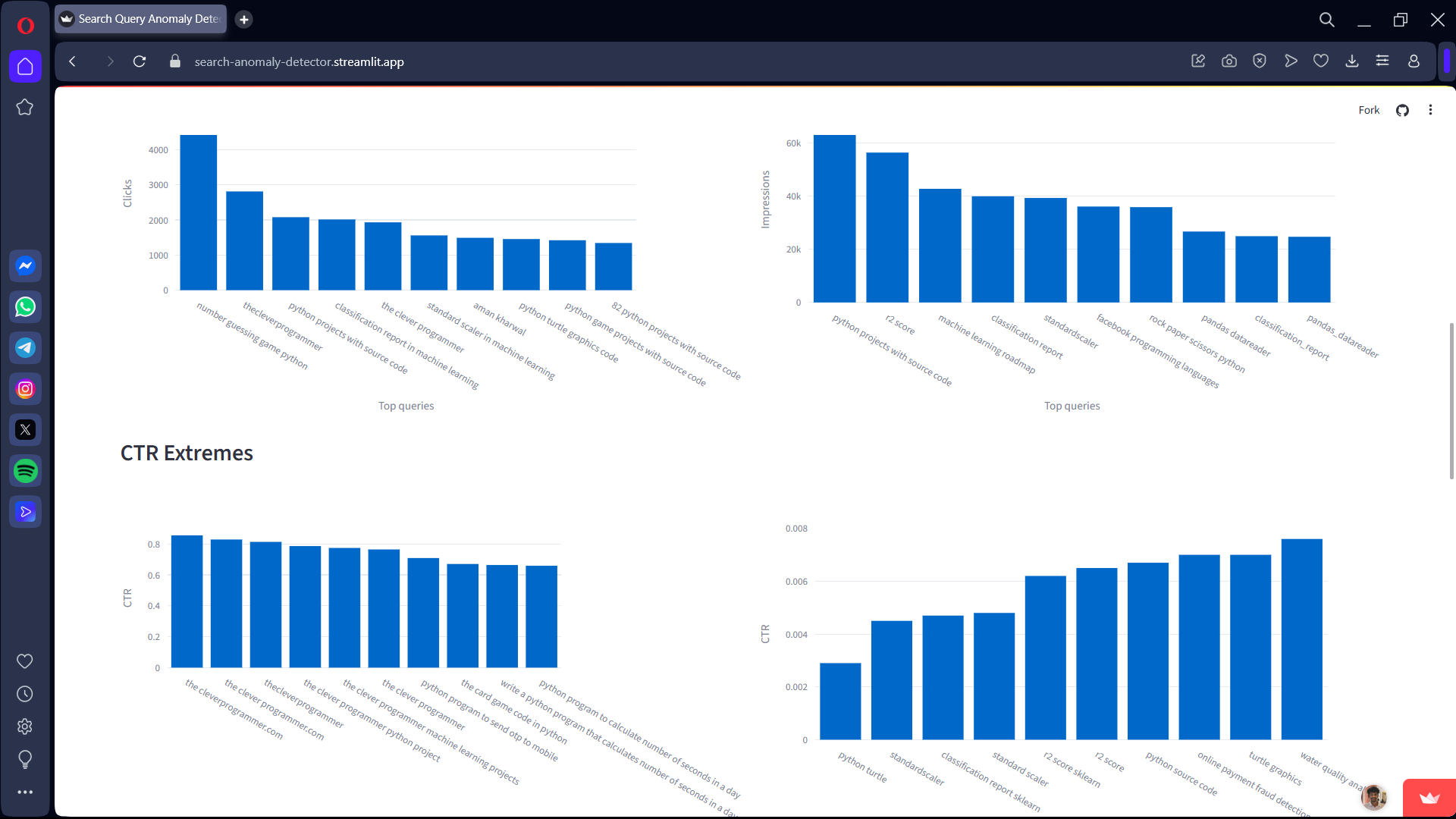This screenshot has height=819, width=1456.
Task: Open Messenger in the Opera sidebar
Action: point(25,266)
